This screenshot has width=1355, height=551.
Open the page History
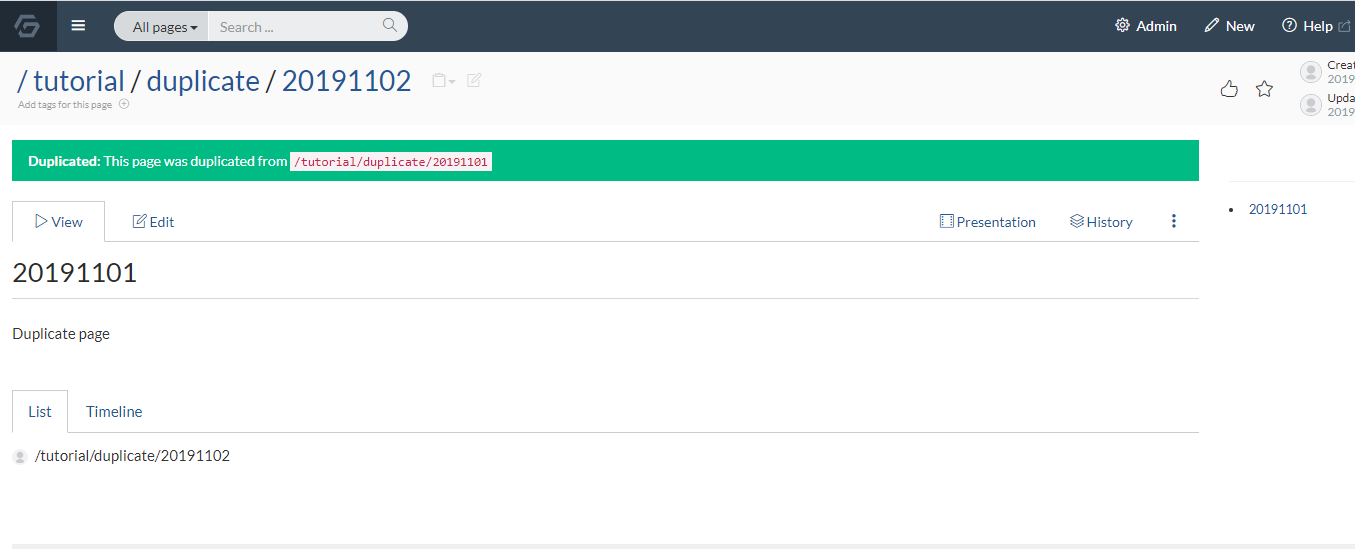point(1101,222)
